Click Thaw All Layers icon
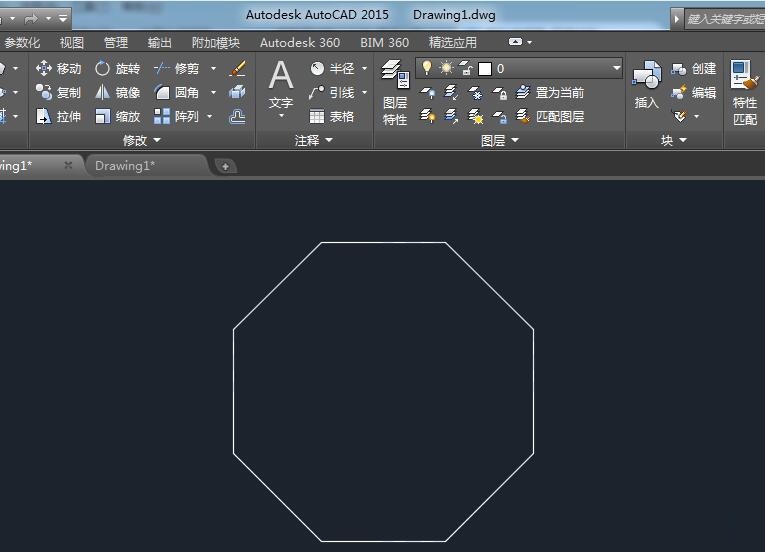This screenshot has height=552, width=765. pos(475,116)
